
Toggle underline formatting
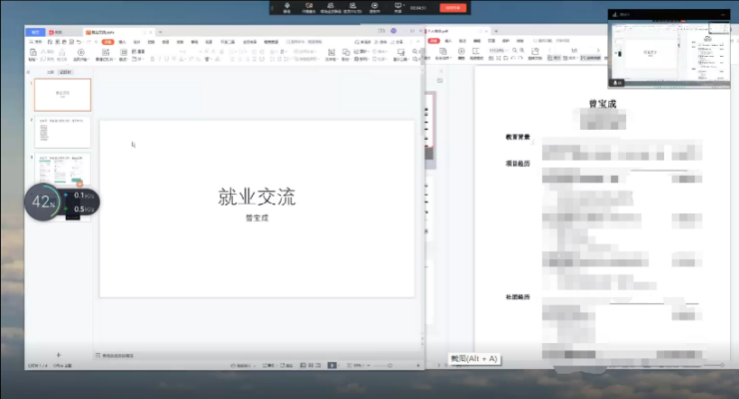click(x=166, y=59)
